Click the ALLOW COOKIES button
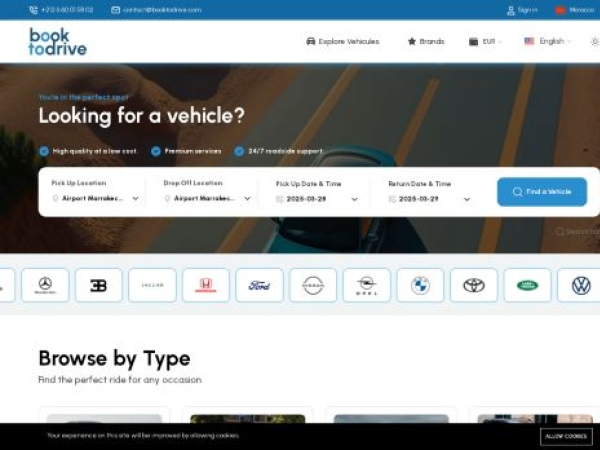 click(x=566, y=436)
